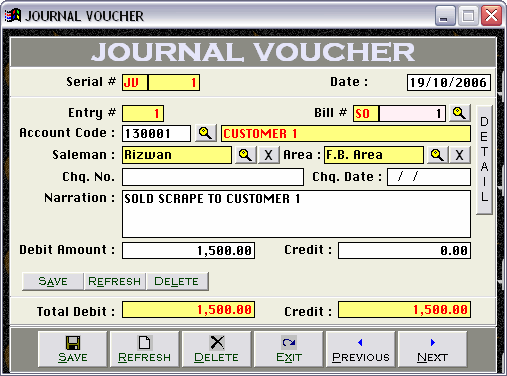The width and height of the screenshot is (507, 376).
Task: Open the Area lookup magnifier icon
Action: 437,155
